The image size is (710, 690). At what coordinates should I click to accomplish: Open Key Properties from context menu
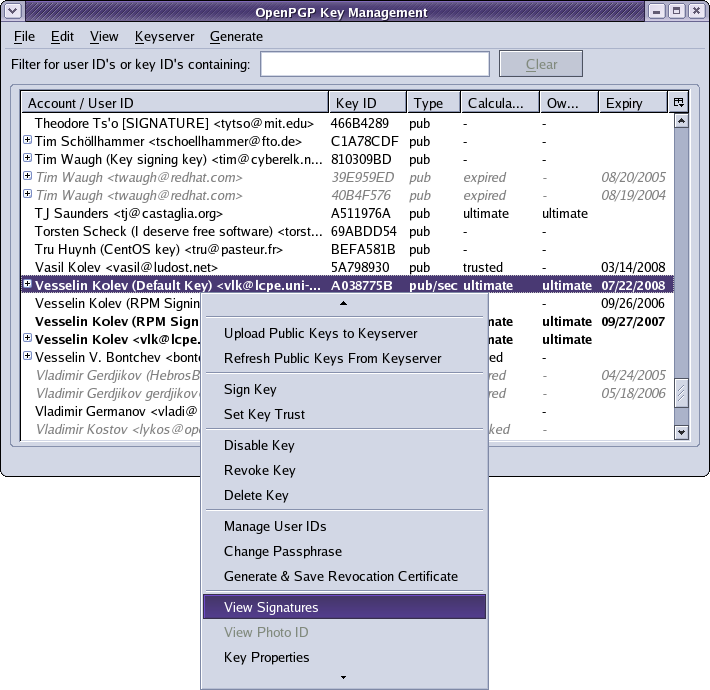[344, 657]
